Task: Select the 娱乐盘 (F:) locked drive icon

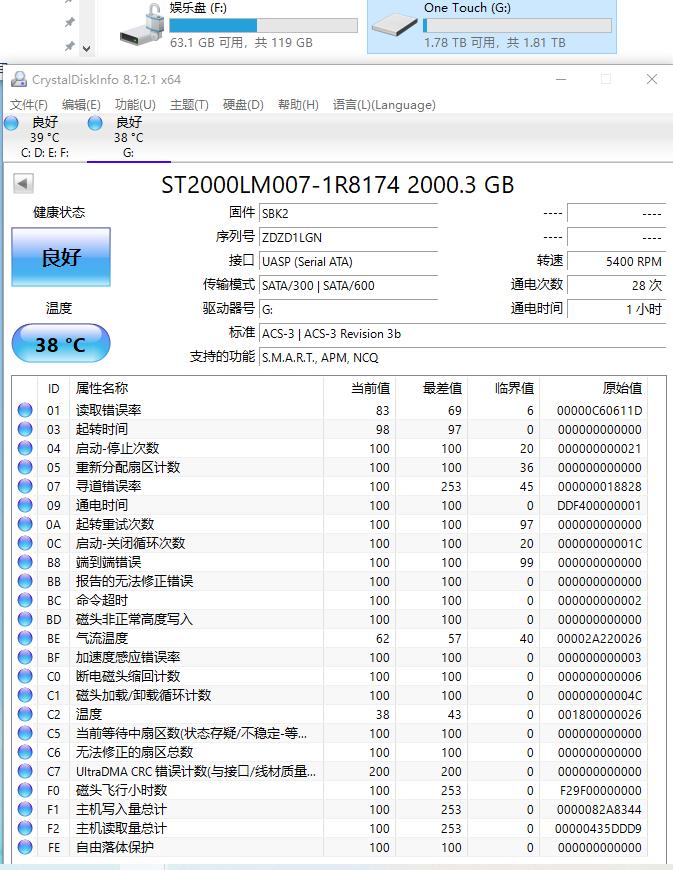Action: 142,25
